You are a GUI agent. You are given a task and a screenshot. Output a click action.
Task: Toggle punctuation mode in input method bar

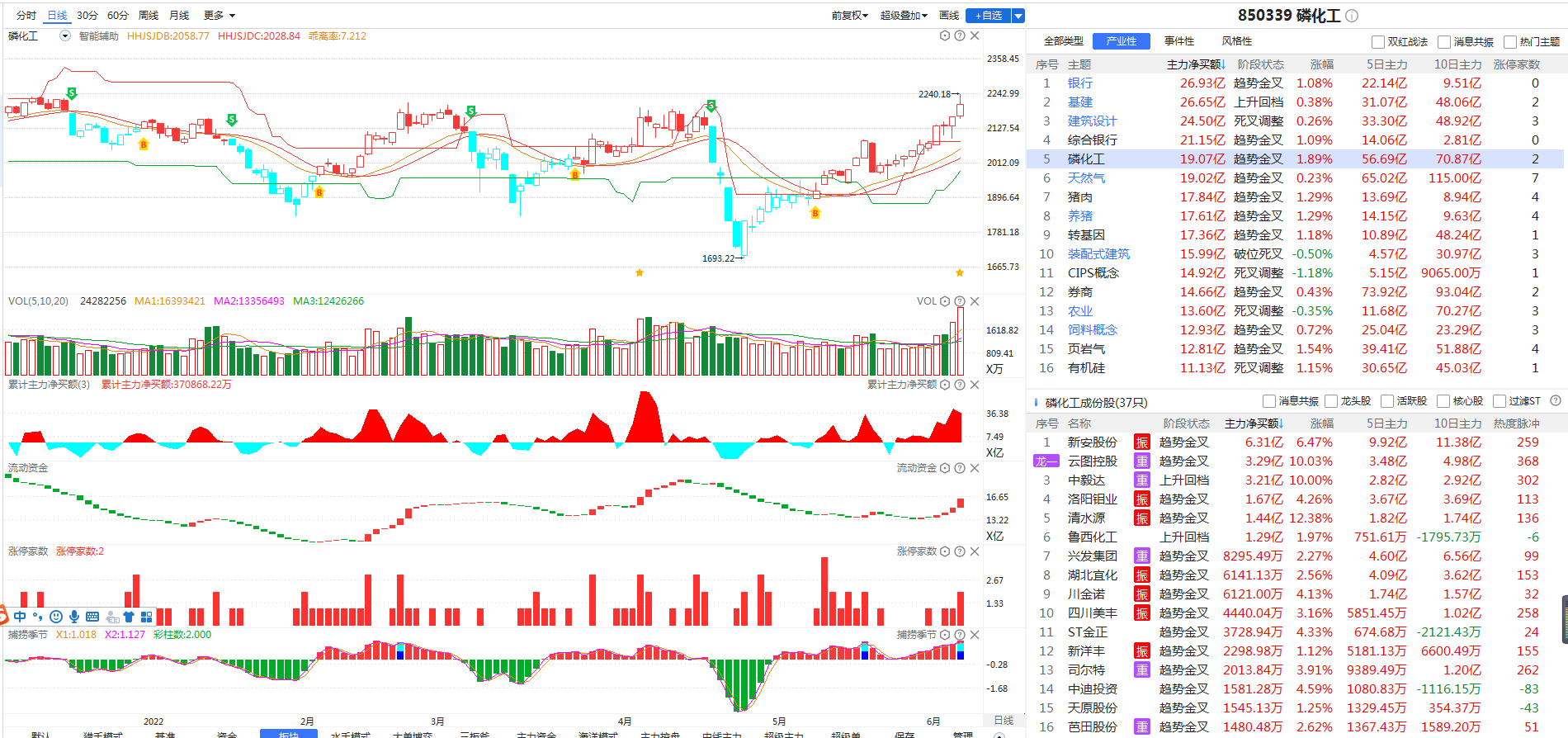37,617
